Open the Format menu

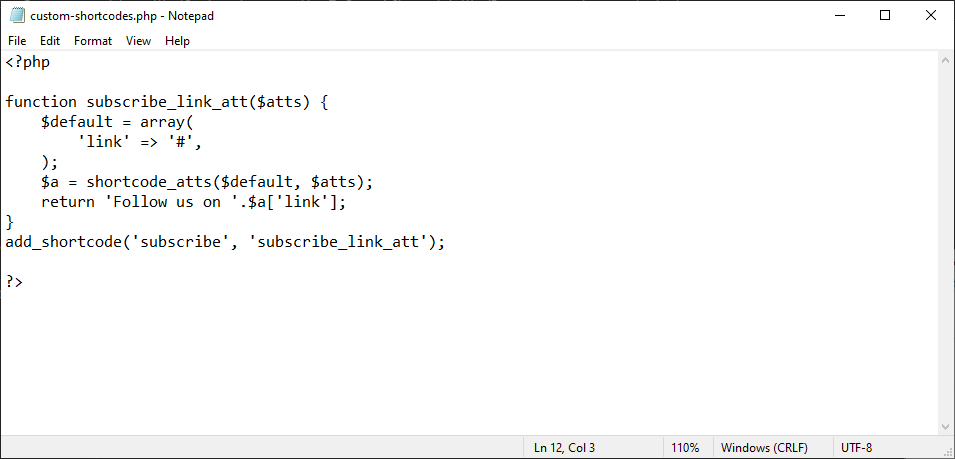pos(93,41)
